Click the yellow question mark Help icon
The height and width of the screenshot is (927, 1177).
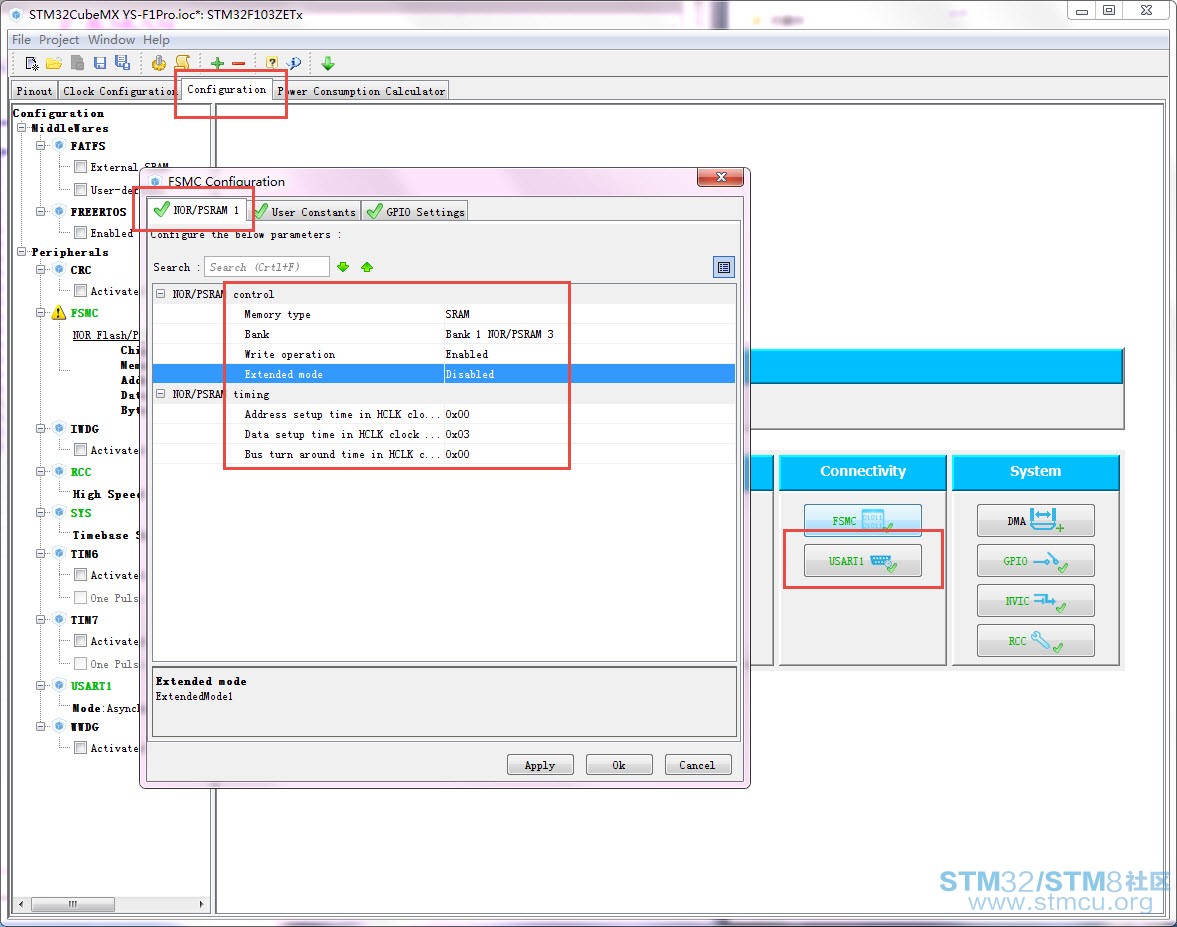(x=272, y=63)
